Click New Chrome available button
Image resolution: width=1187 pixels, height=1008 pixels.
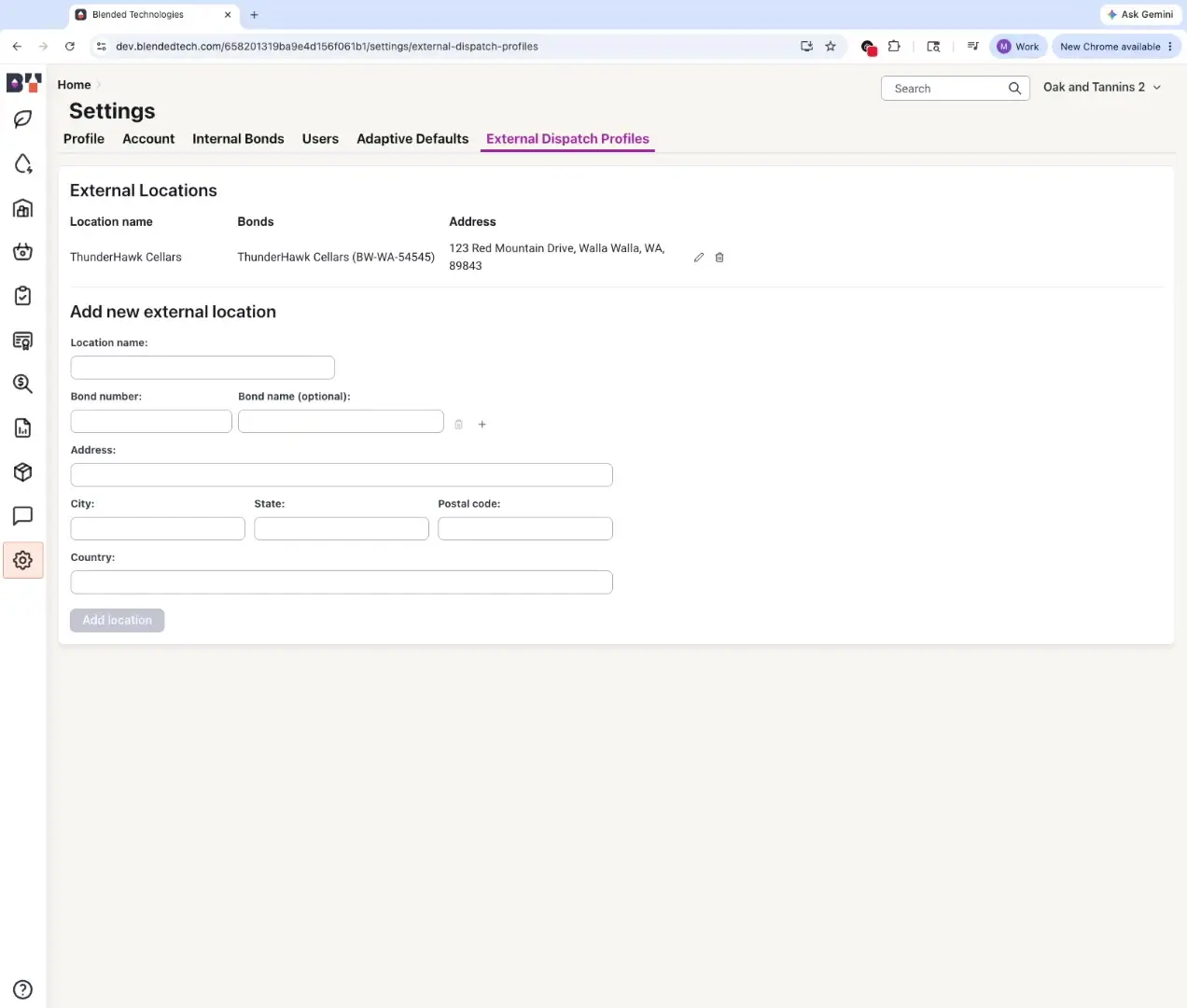pos(1116,47)
